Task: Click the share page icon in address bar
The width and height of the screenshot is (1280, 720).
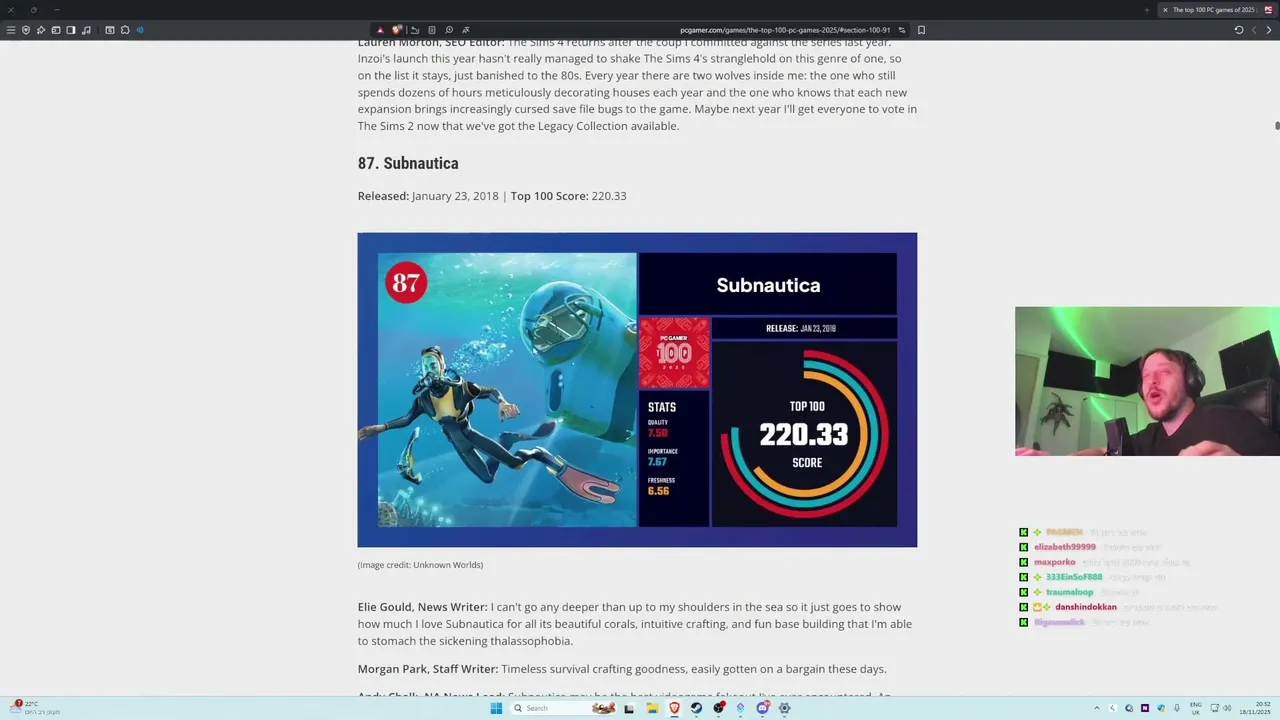Action: (415, 30)
